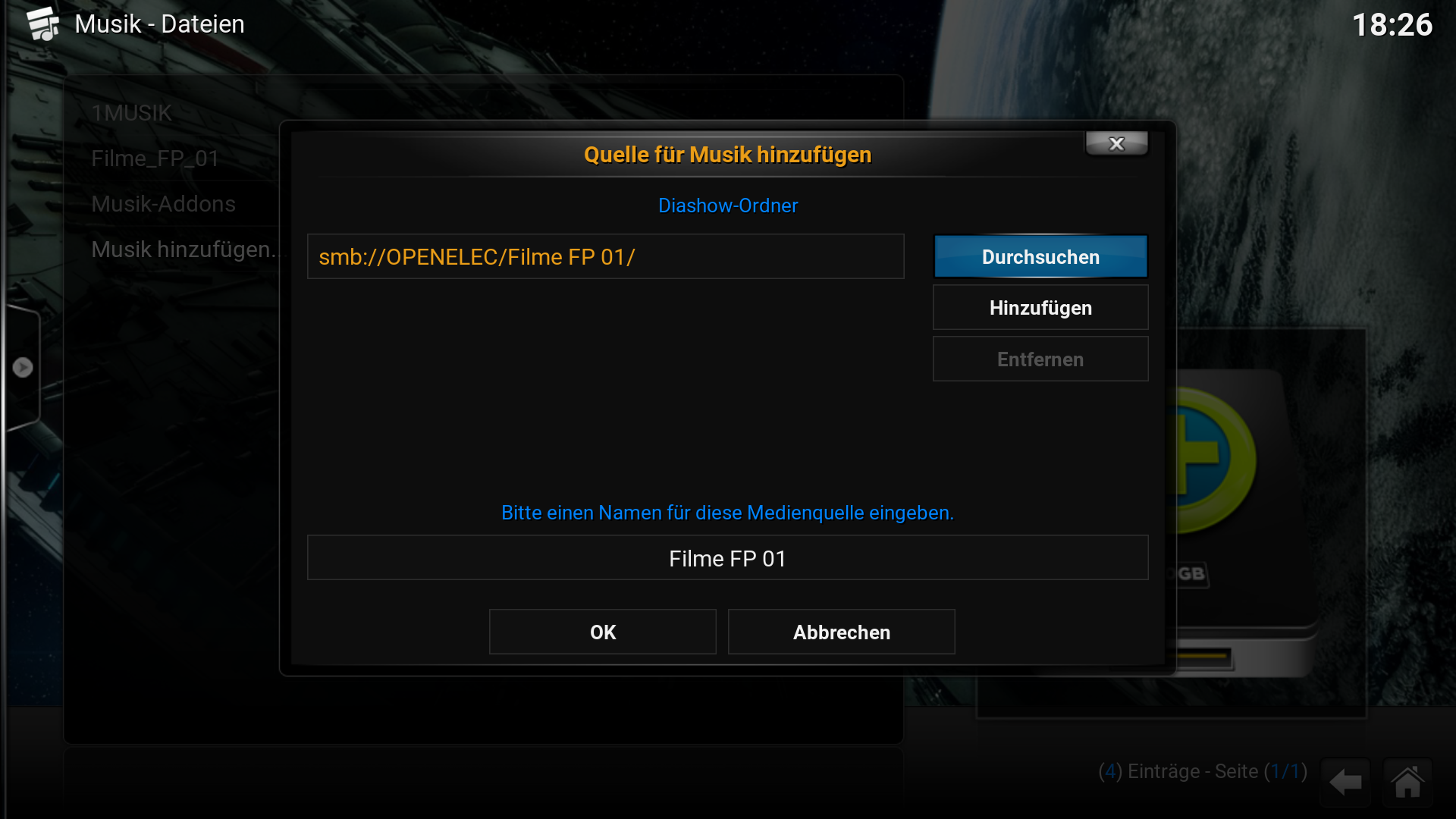Close the add music source dialog
This screenshot has height=819, width=1456.
click(1116, 143)
